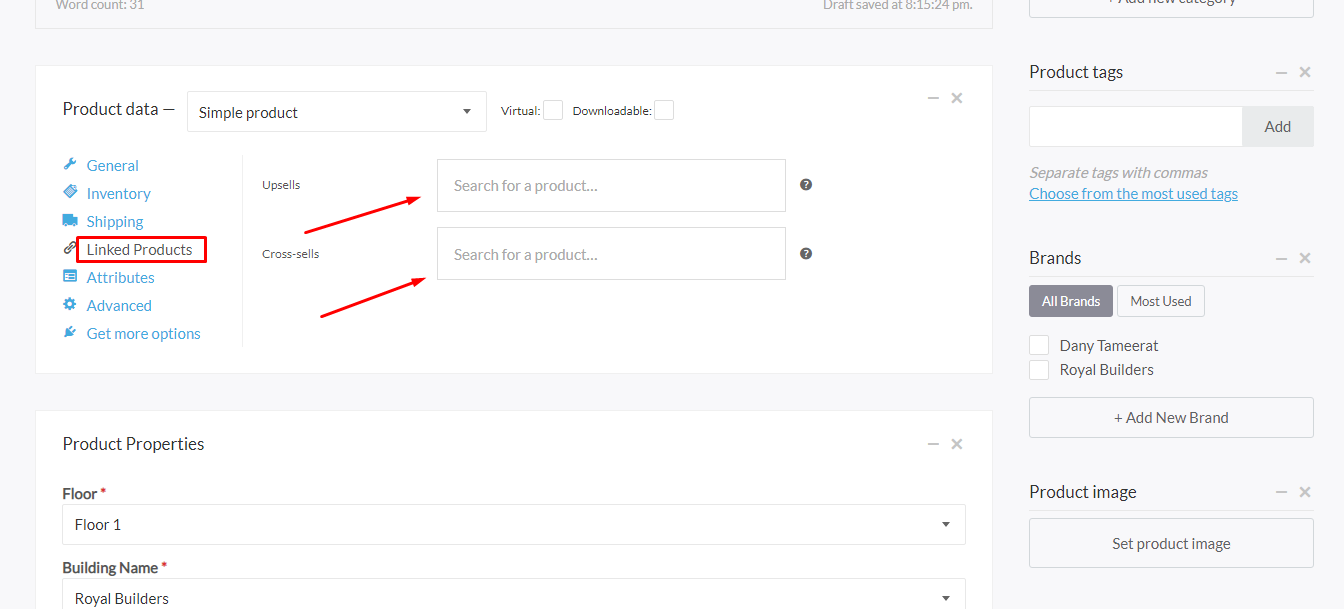Click Choose from the most used tags
Screen dimensions: 1344x609
(1133, 194)
